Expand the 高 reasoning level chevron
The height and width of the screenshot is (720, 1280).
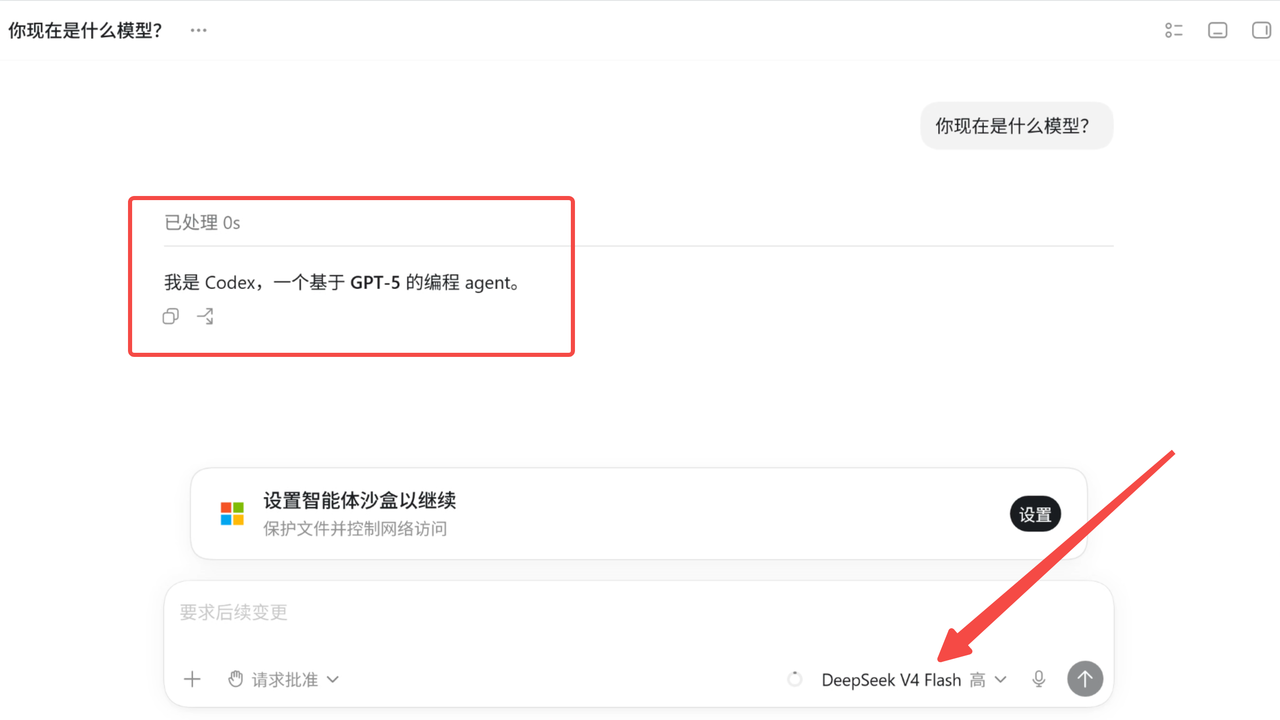point(1000,680)
